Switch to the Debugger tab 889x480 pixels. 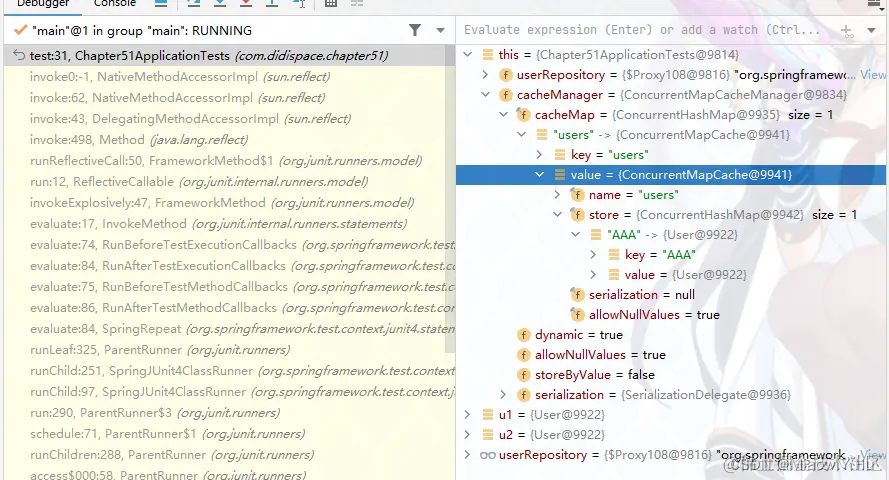coord(43,3)
